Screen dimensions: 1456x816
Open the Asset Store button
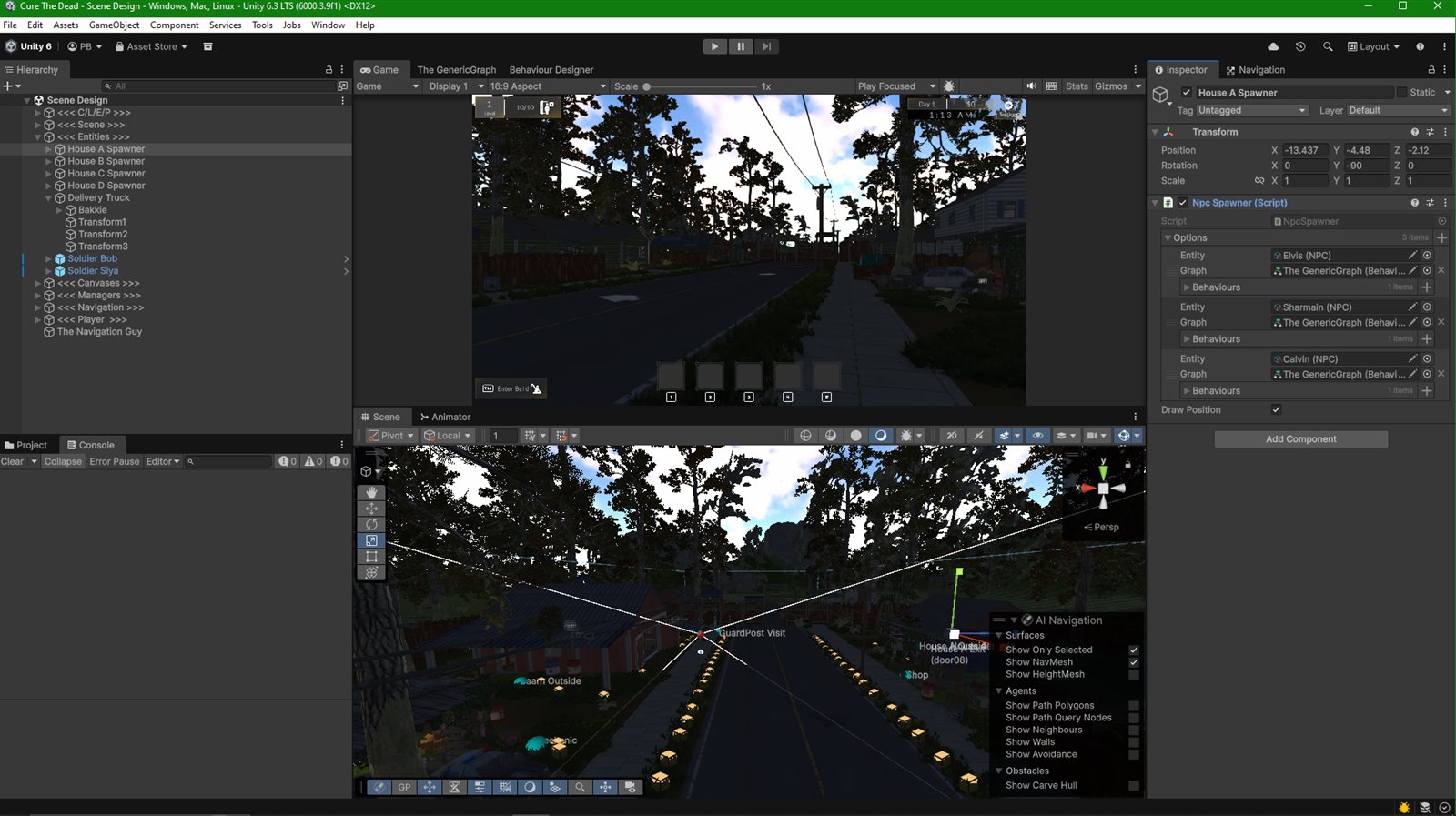151,46
